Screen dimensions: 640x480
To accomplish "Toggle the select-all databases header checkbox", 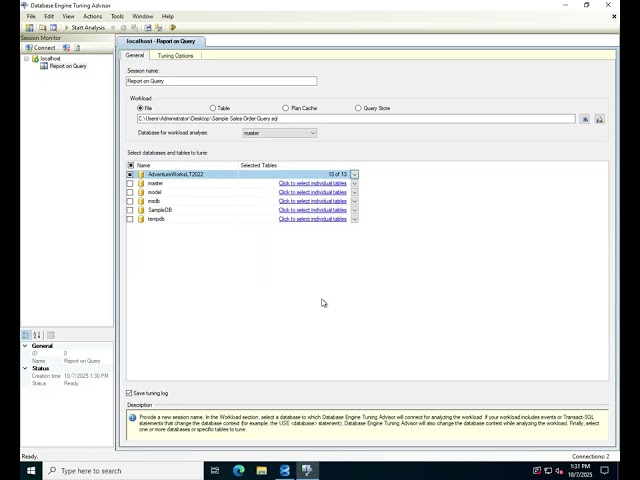I will coord(131,165).
